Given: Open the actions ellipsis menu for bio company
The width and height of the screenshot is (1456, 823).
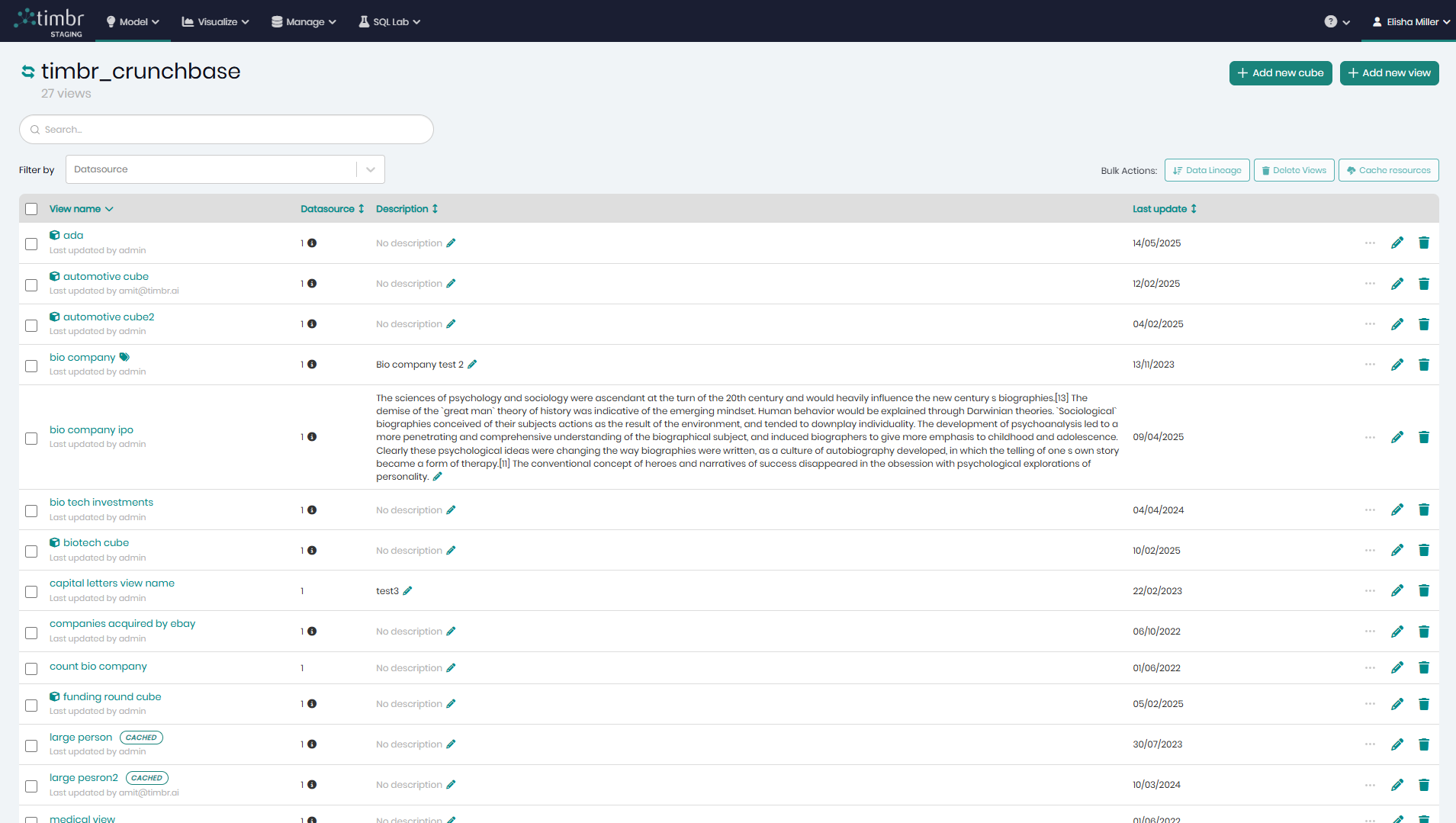Looking at the screenshot, I should pyautogui.click(x=1370, y=365).
